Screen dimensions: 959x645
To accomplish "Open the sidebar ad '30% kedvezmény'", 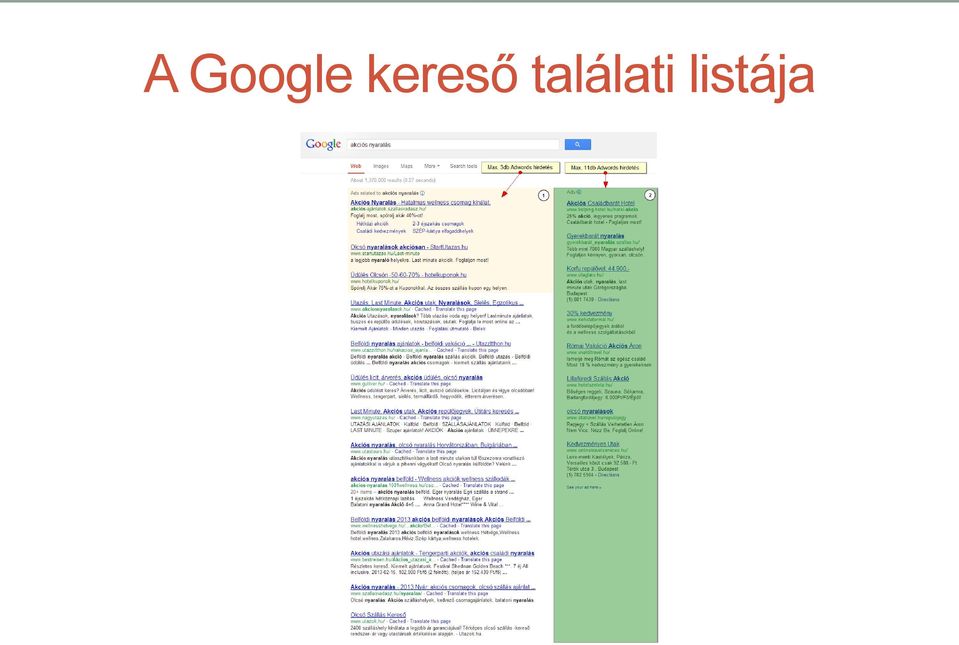I will coord(589,313).
